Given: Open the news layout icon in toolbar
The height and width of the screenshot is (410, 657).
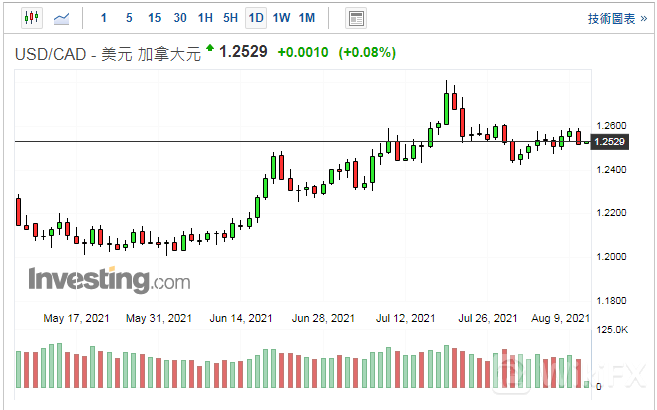Looking at the screenshot, I should tap(355, 18).
